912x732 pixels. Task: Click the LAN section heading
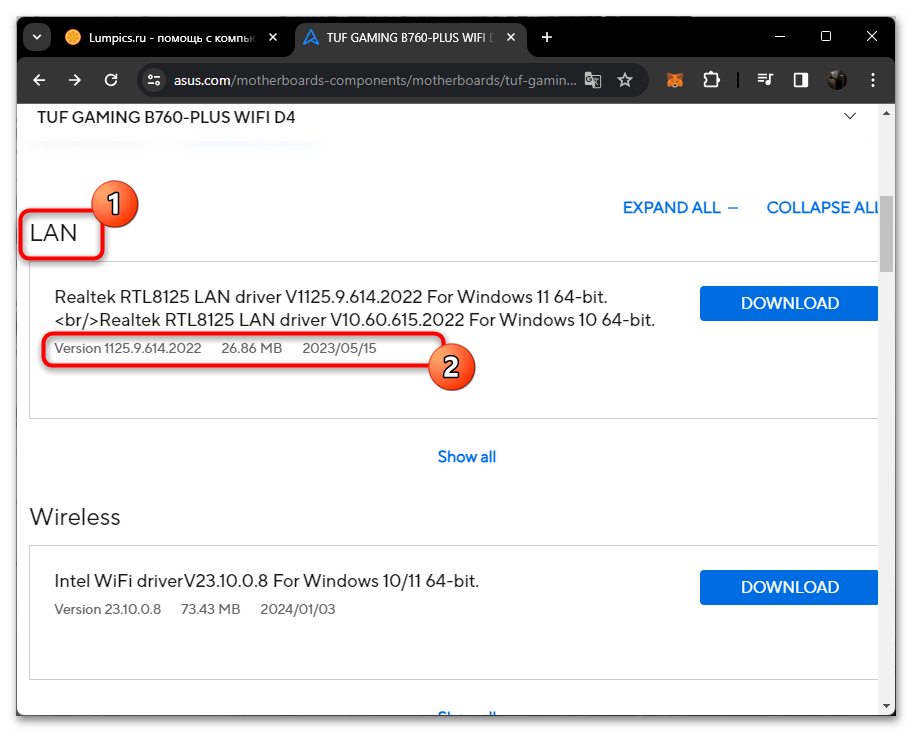pyautogui.click(x=54, y=233)
